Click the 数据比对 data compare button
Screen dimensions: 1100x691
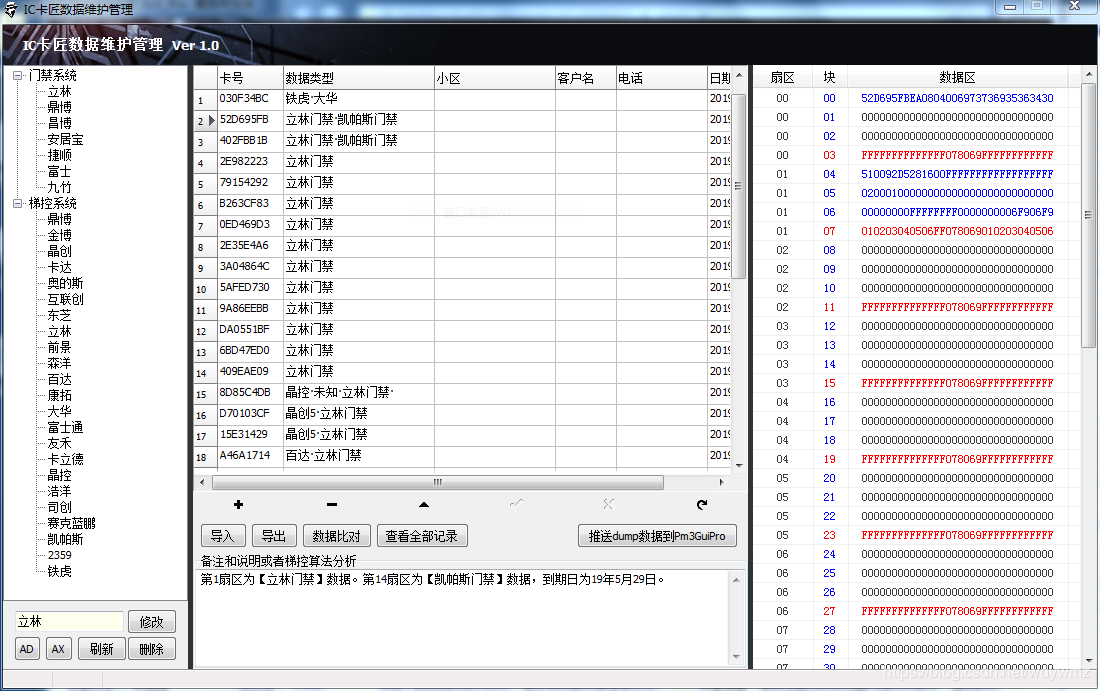(x=338, y=535)
